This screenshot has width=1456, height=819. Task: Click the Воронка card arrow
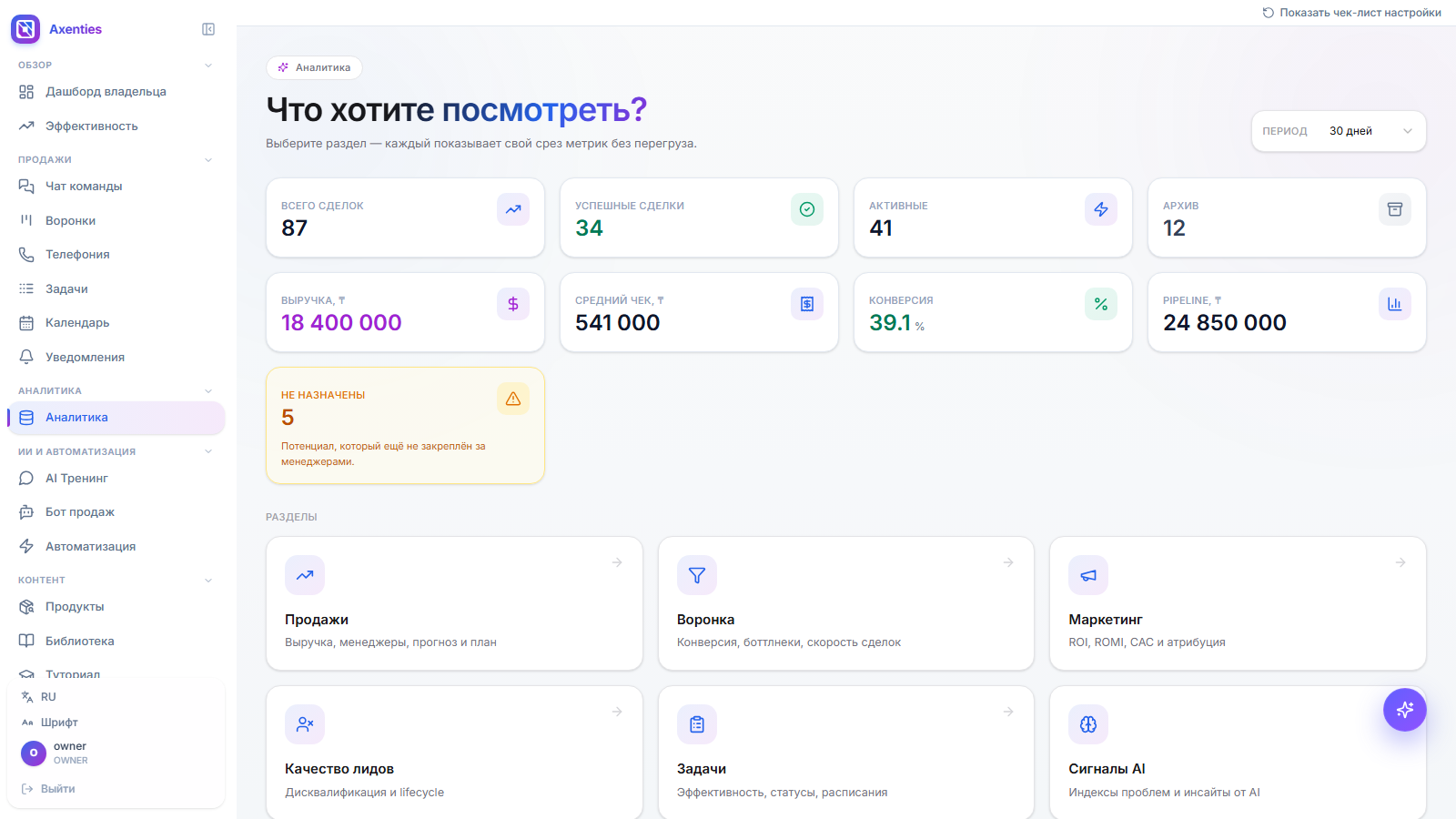[1008, 562]
